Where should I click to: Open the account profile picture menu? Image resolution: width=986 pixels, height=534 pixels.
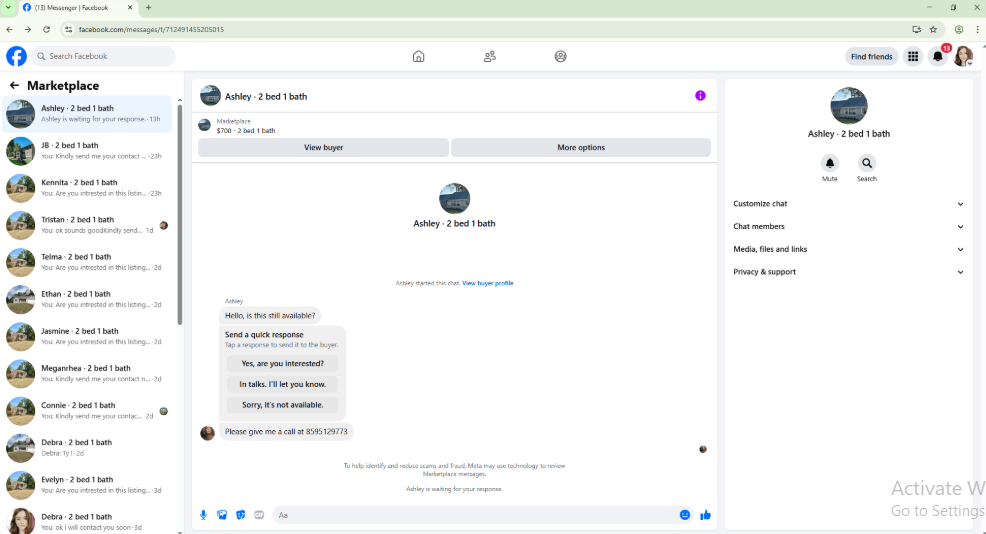pos(963,57)
